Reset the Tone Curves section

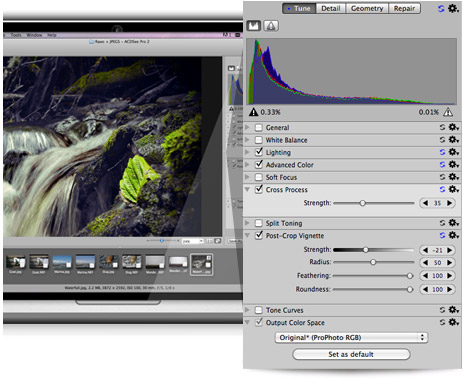coord(442,310)
